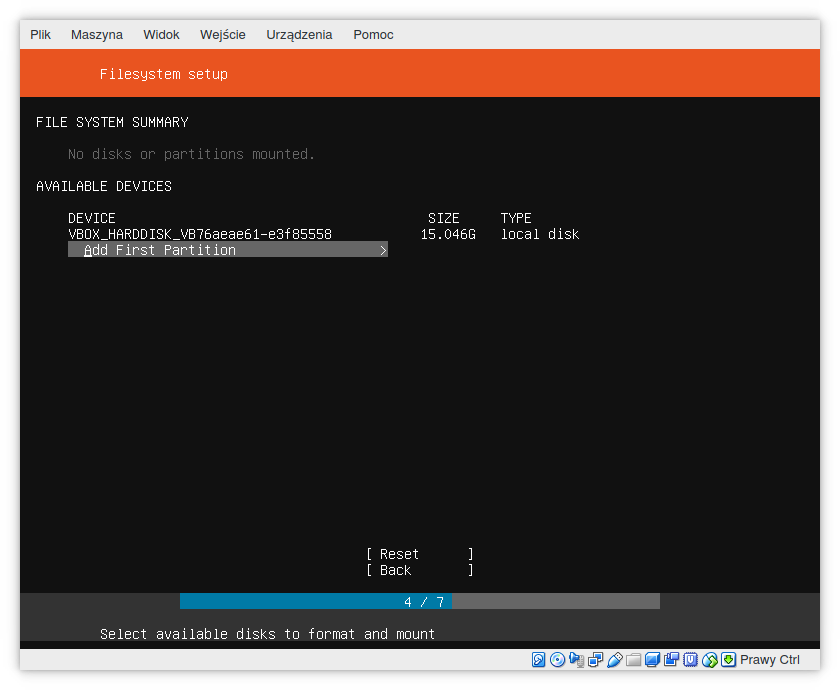Click the FILE SYSTEM SUMMARY heading

click(112, 122)
